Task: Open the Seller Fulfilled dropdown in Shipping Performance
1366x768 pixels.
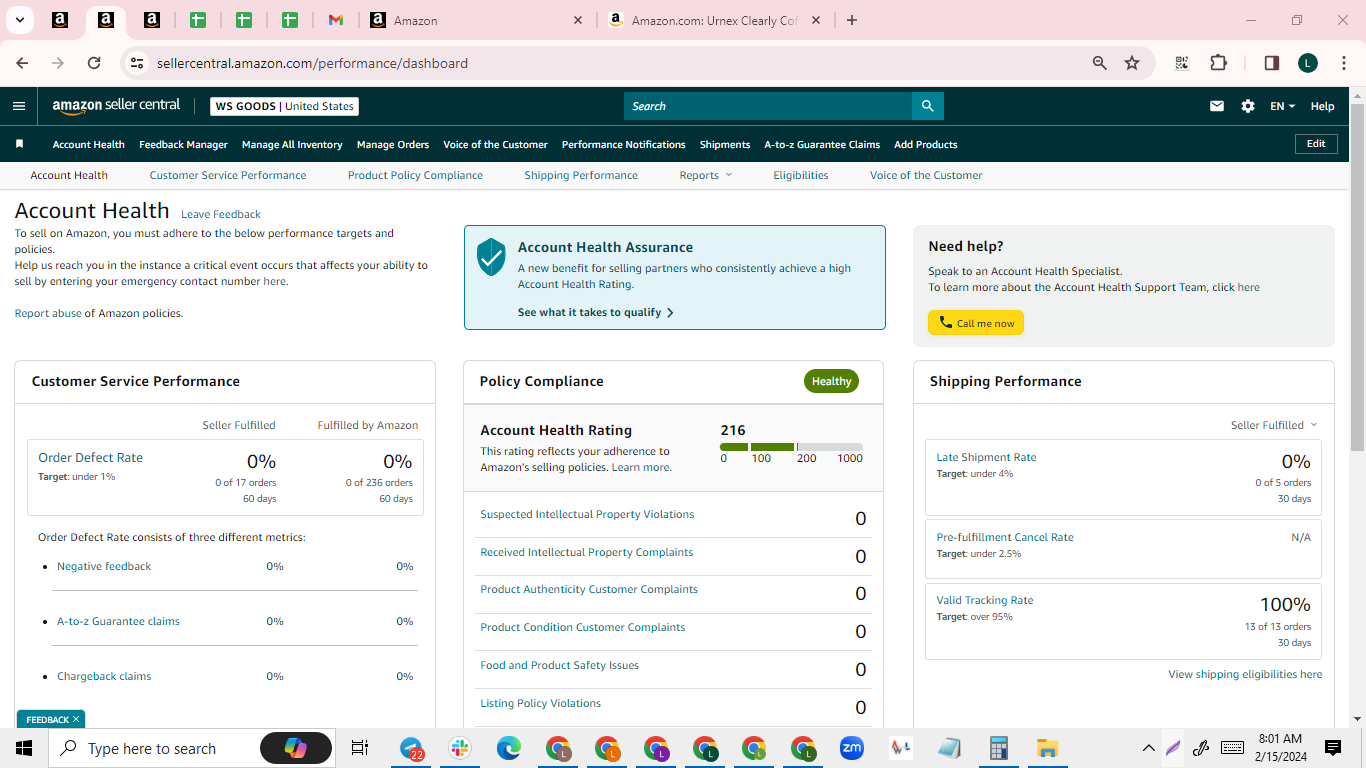Action: [1274, 425]
